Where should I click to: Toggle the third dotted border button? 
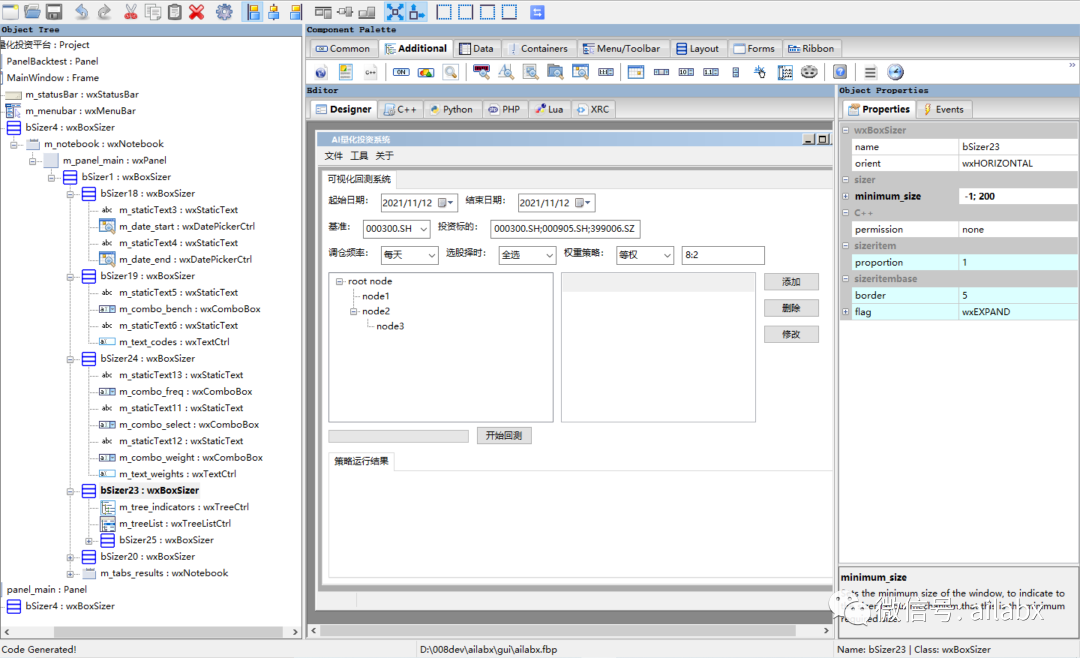point(488,11)
